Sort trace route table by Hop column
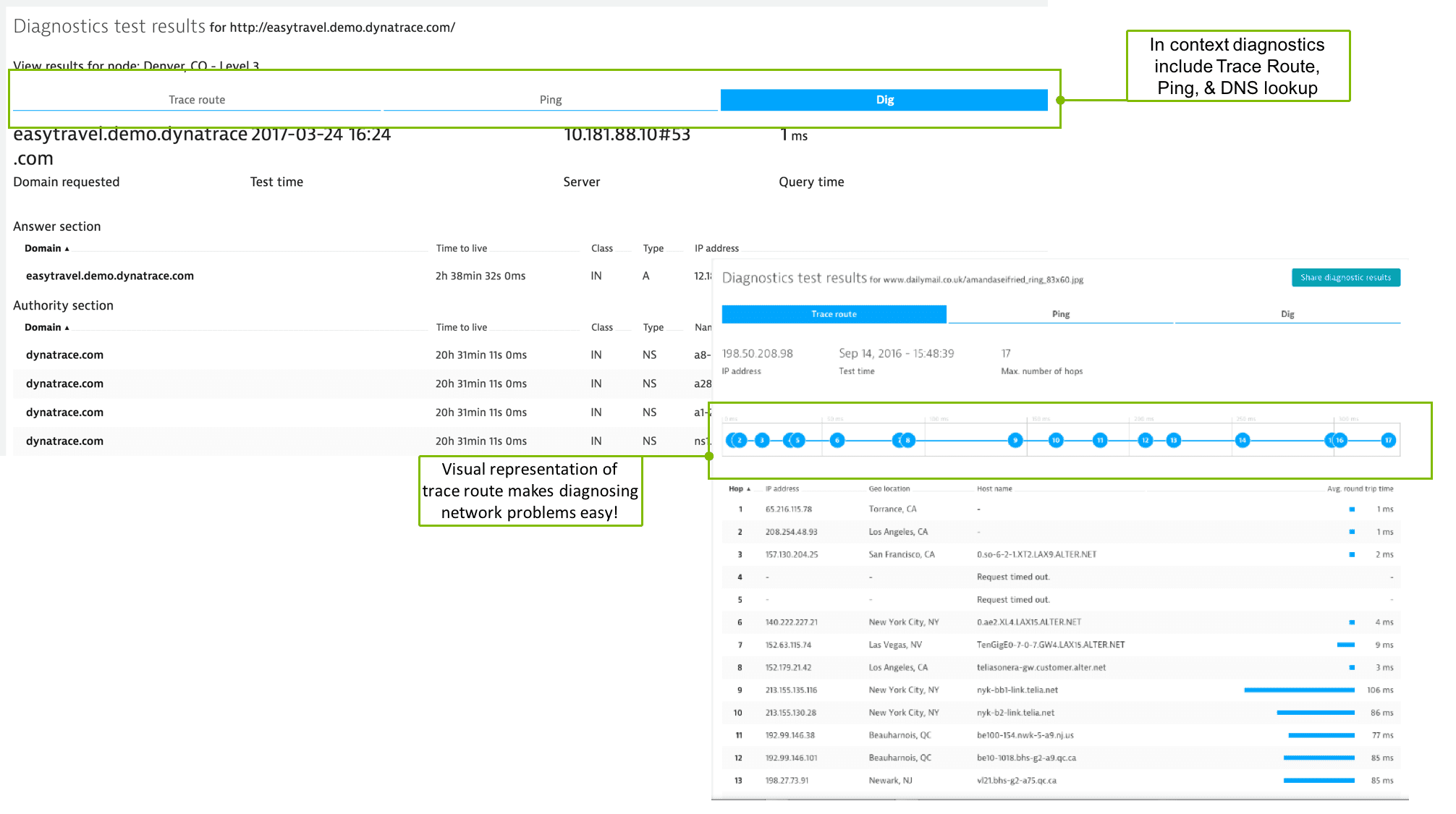 pyautogui.click(x=740, y=489)
